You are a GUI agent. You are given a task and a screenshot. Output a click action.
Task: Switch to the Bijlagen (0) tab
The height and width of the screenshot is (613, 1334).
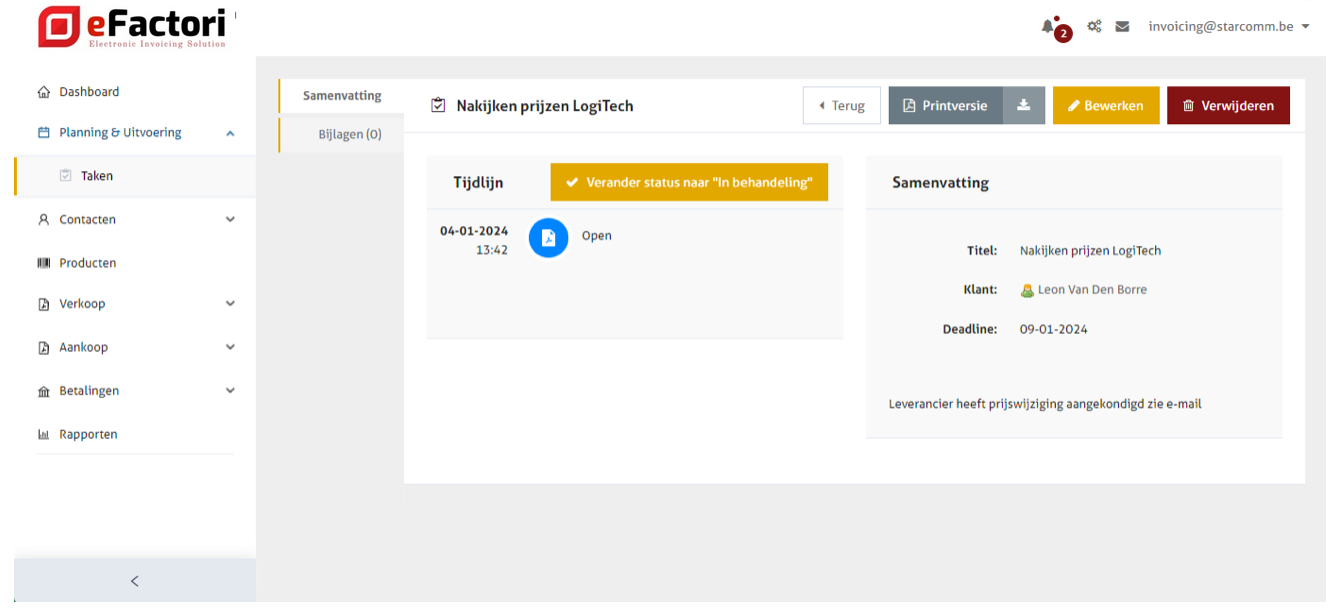(x=349, y=134)
